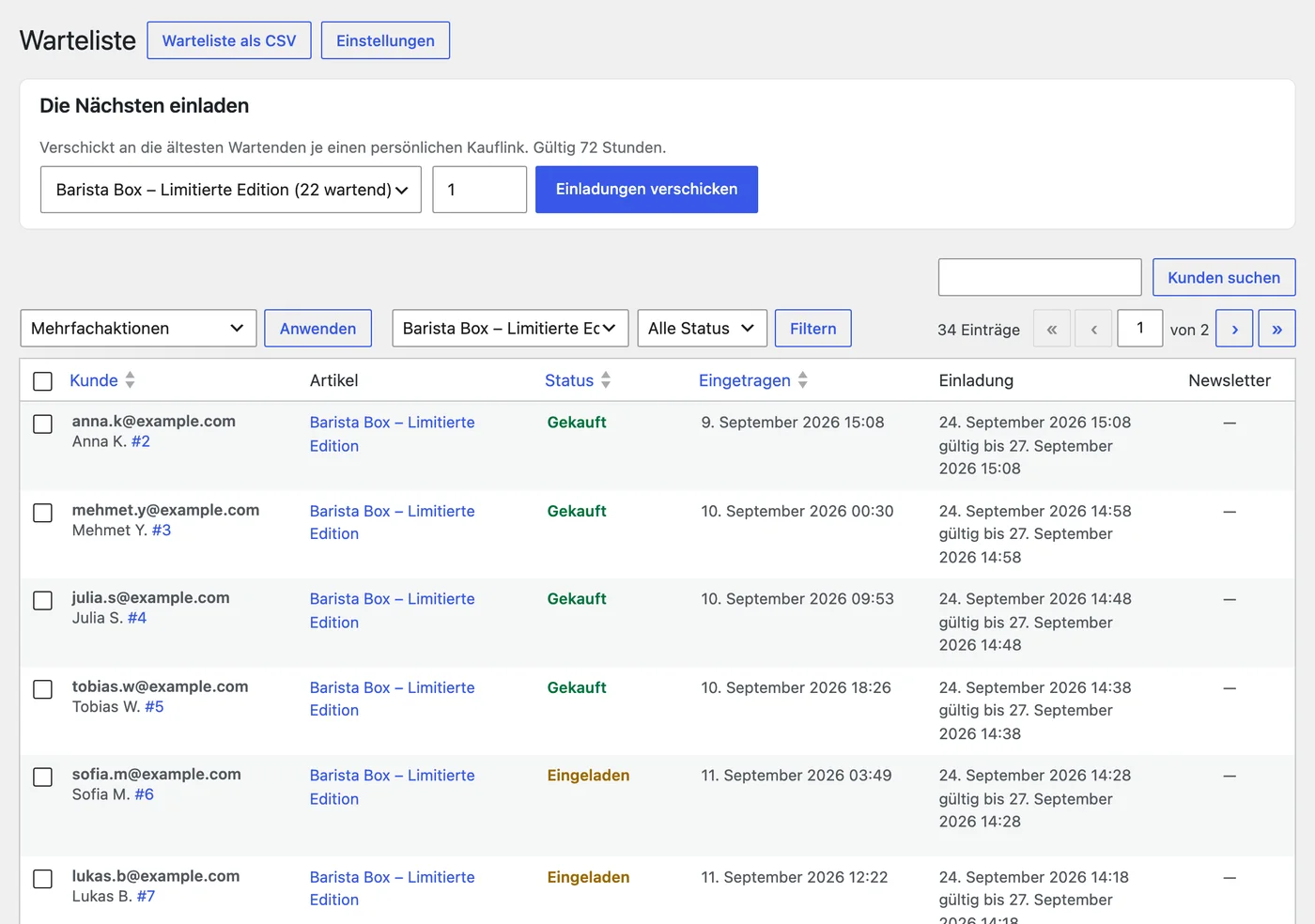The image size is (1315, 924).
Task: Open Sofia M. customer link #6
Action: [x=144, y=794]
